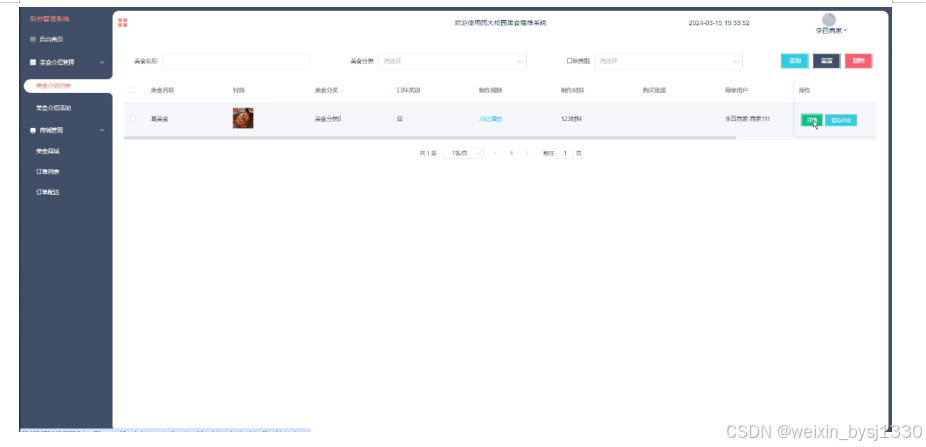926x447 pixels.
Task: Click the 商城管理 group icon in sidebar
Action: 33,130
